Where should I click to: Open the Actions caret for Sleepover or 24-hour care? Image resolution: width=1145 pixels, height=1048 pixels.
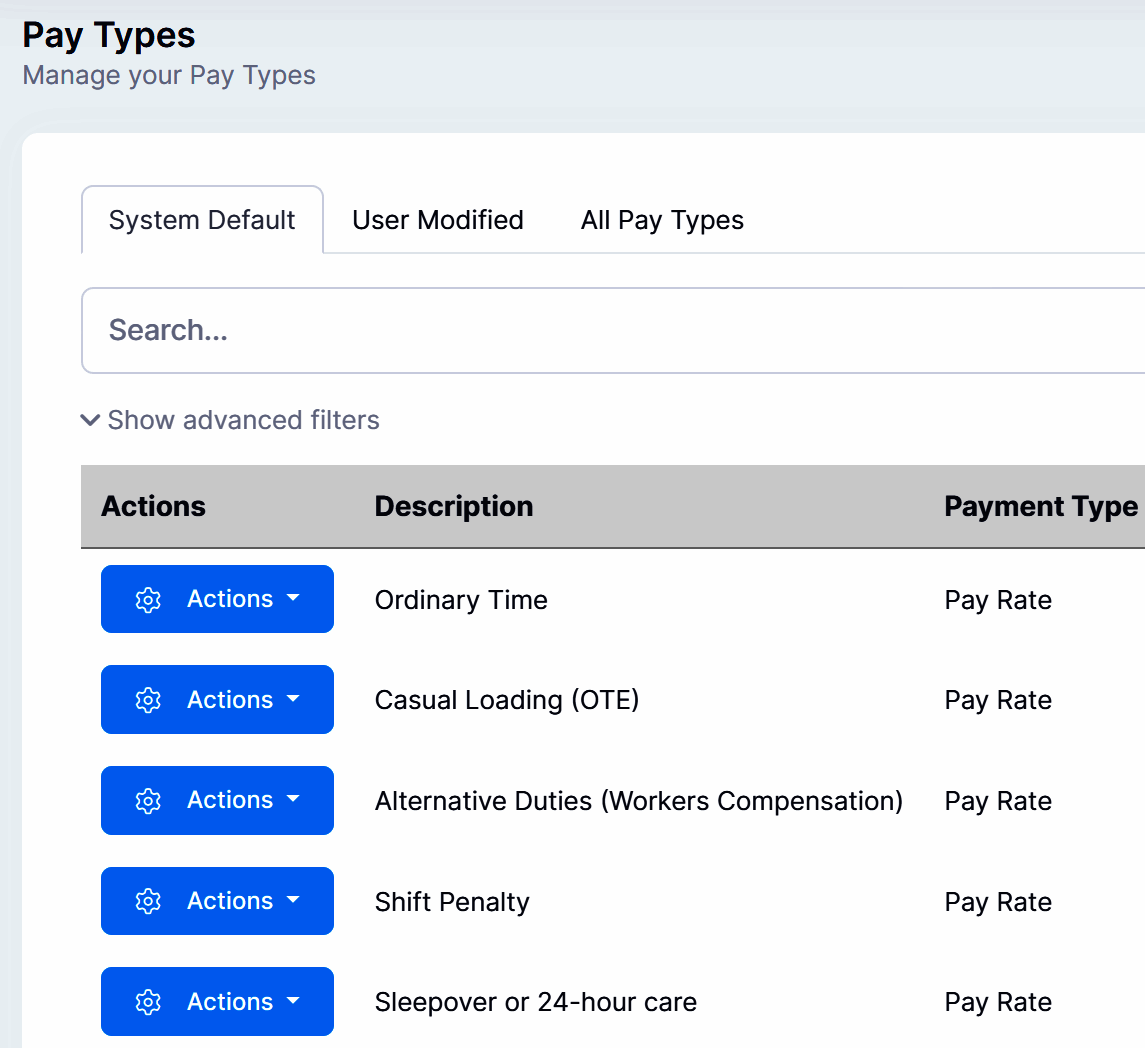point(293,1002)
